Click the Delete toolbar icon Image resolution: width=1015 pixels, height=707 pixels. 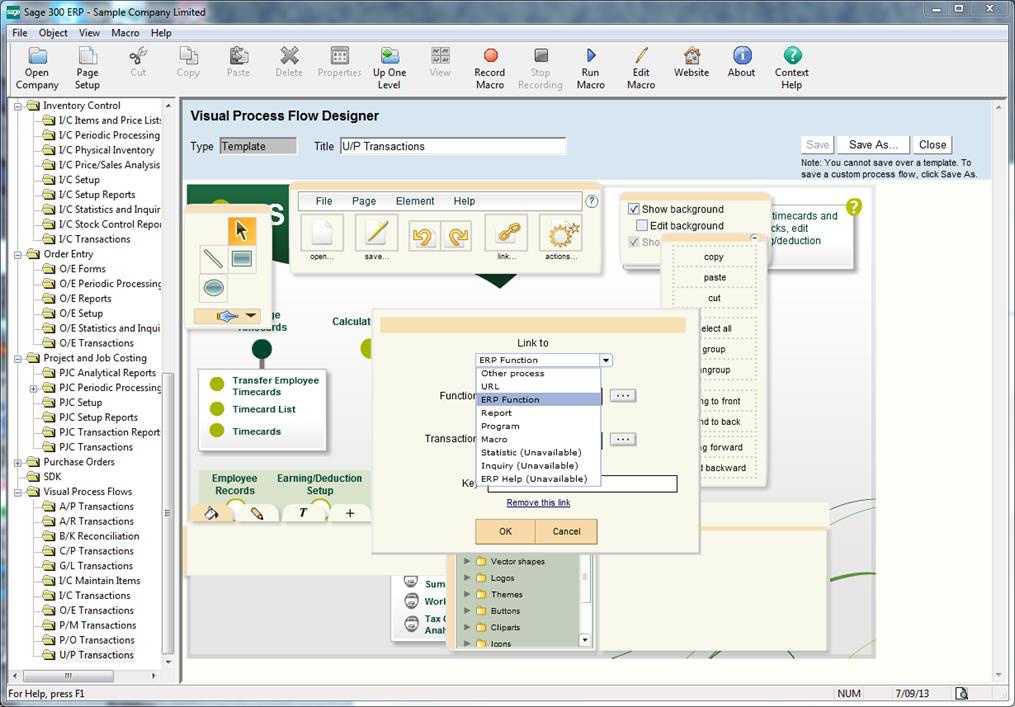(x=289, y=62)
